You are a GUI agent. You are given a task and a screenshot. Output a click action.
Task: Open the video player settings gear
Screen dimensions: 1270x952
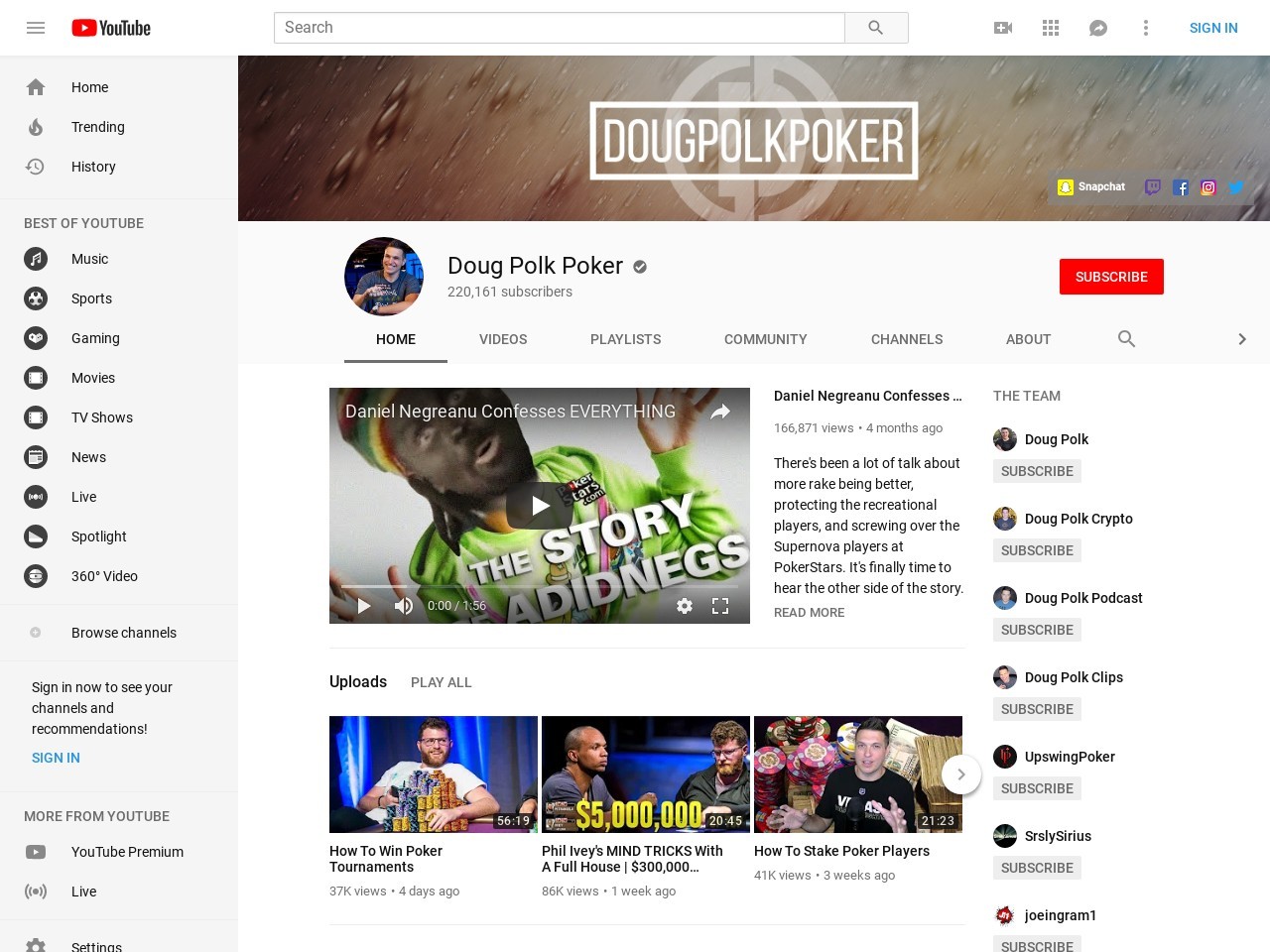(685, 606)
